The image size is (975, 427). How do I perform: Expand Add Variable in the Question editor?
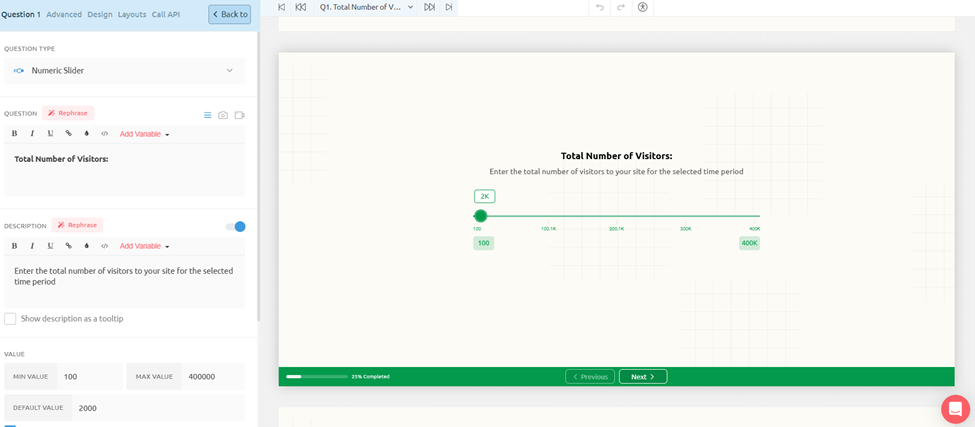[x=144, y=134]
